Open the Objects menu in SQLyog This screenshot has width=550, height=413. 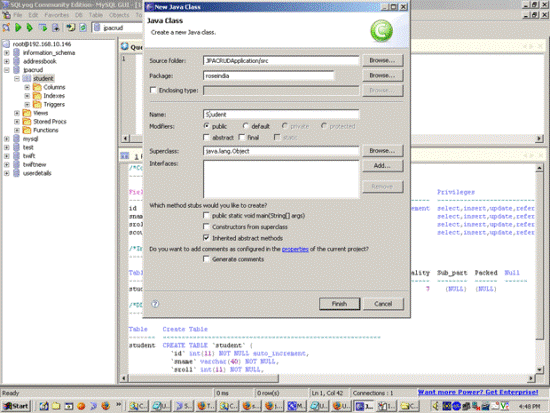(119, 15)
